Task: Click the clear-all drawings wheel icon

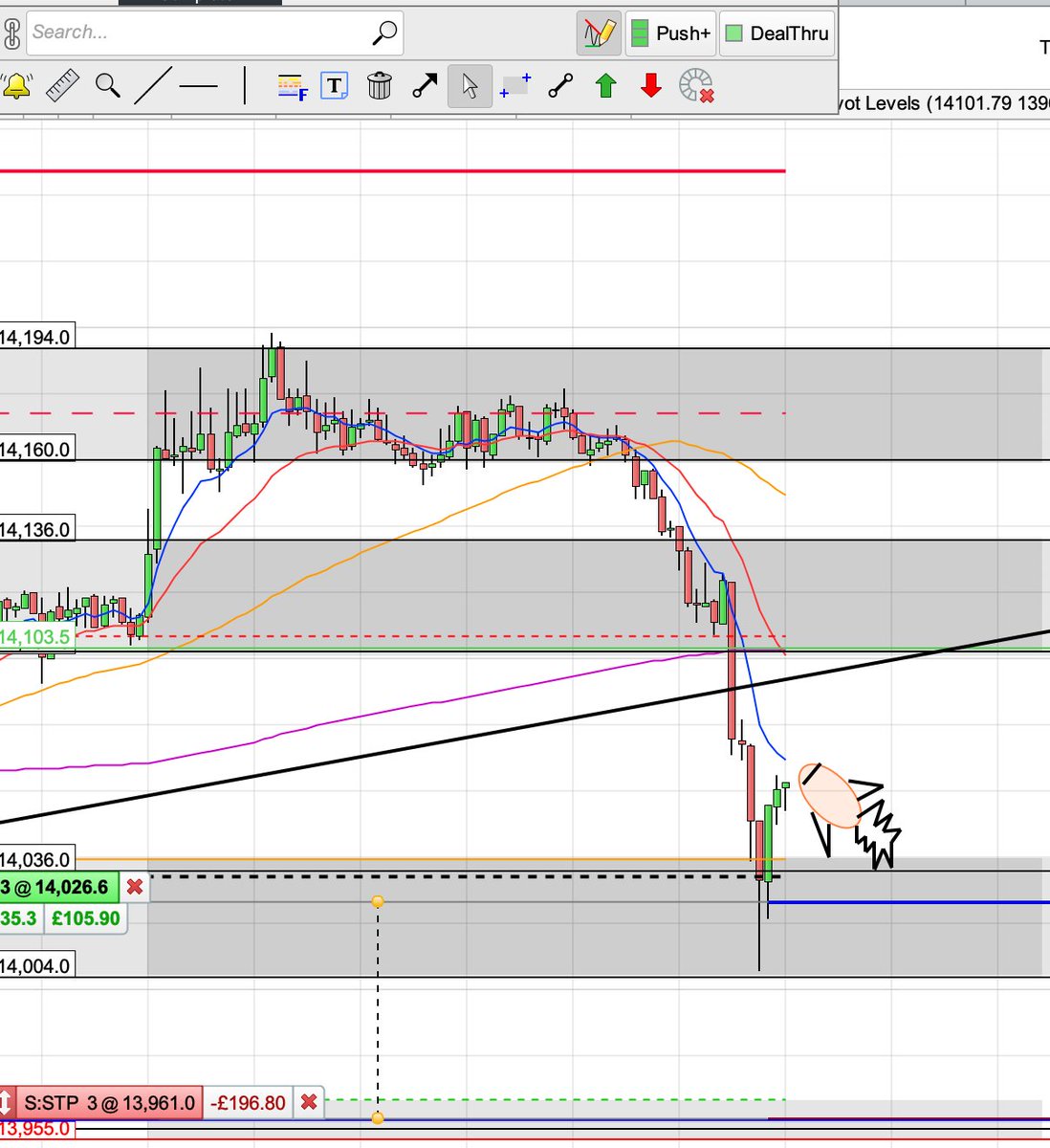Action: 696,86
